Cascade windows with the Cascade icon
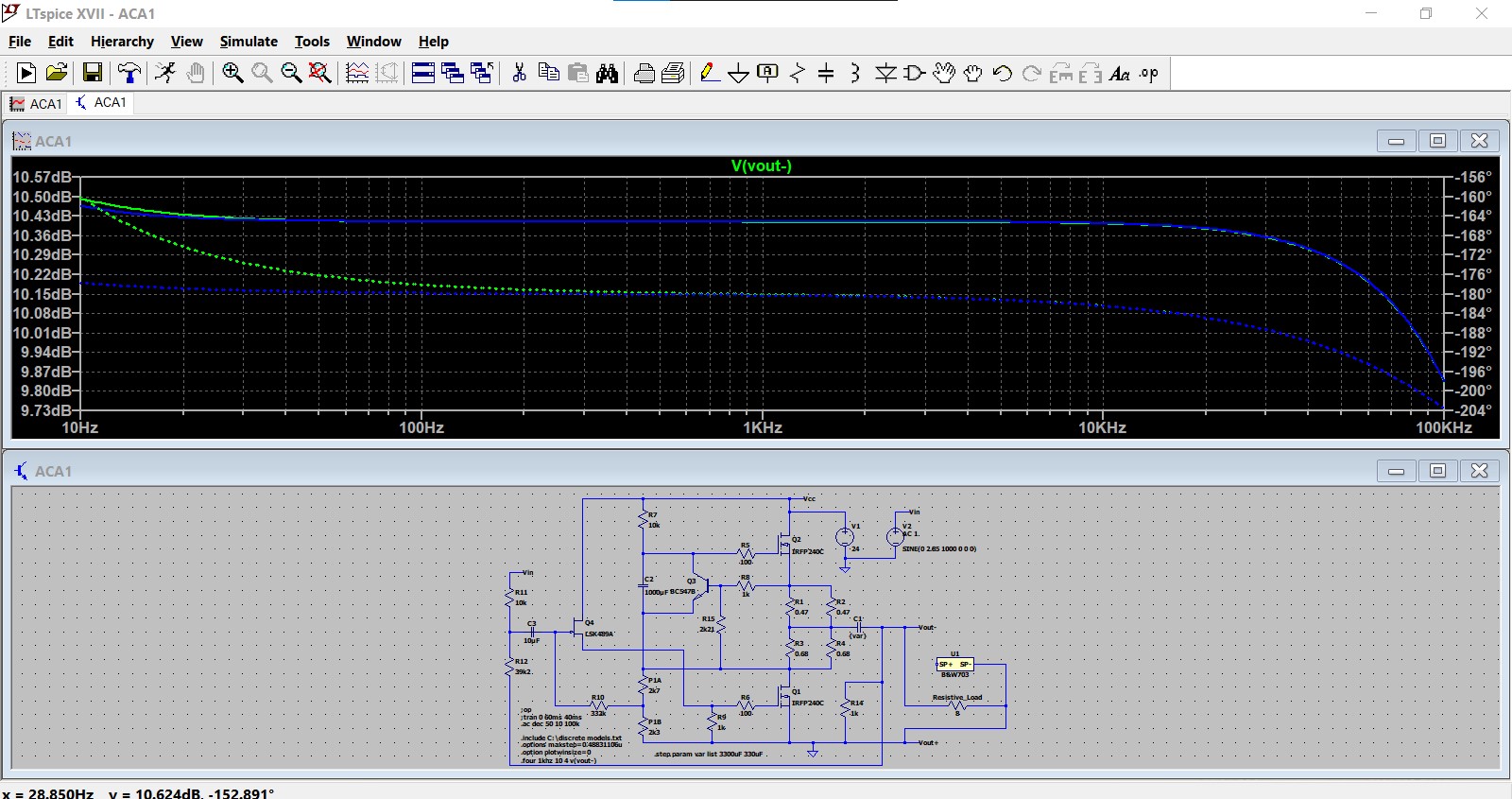This screenshot has height=799, width=1512. point(453,73)
